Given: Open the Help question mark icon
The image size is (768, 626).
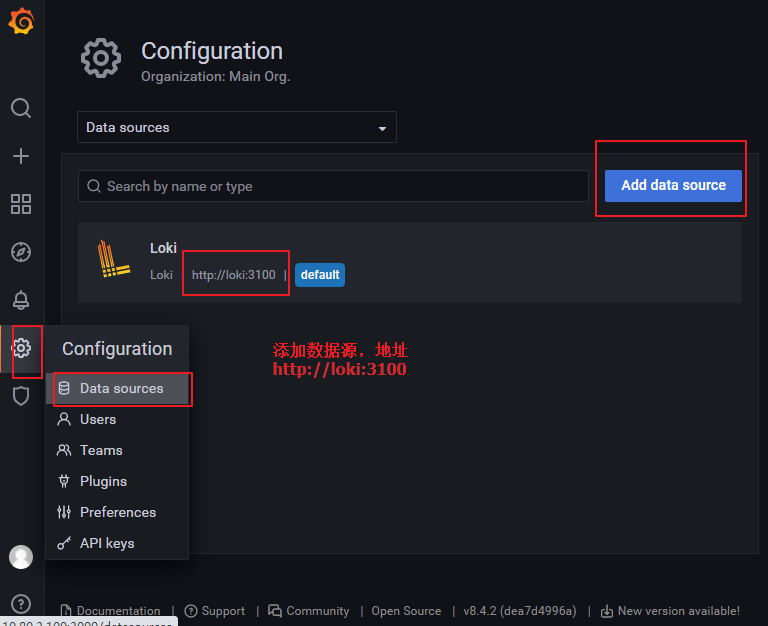Looking at the screenshot, I should tap(21, 604).
